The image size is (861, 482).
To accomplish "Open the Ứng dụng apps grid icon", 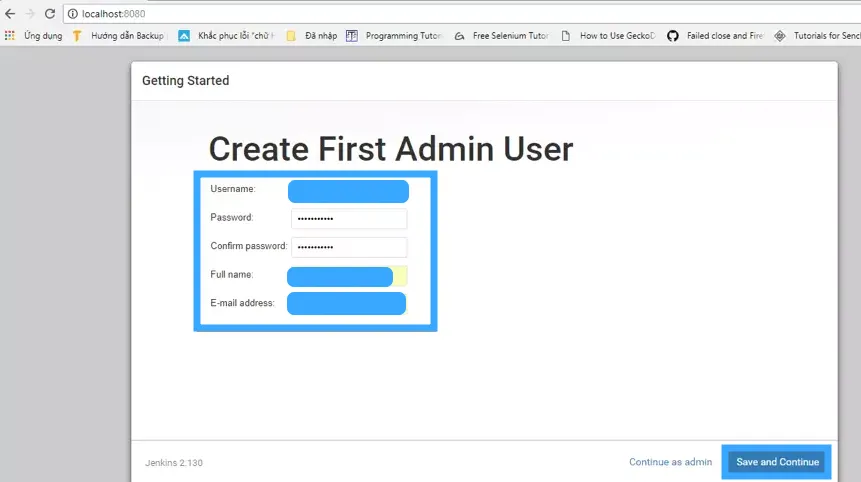I will (x=10, y=36).
